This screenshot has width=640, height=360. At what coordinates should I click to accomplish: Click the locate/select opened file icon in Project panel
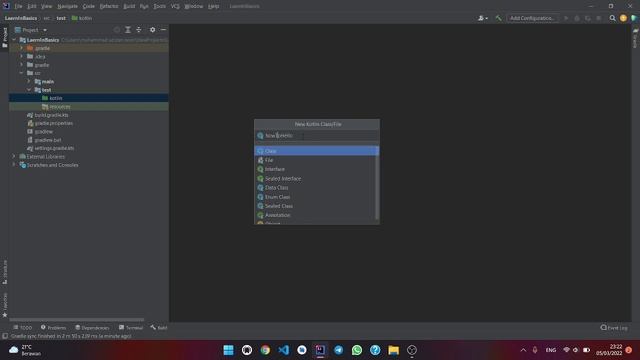click(117, 30)
